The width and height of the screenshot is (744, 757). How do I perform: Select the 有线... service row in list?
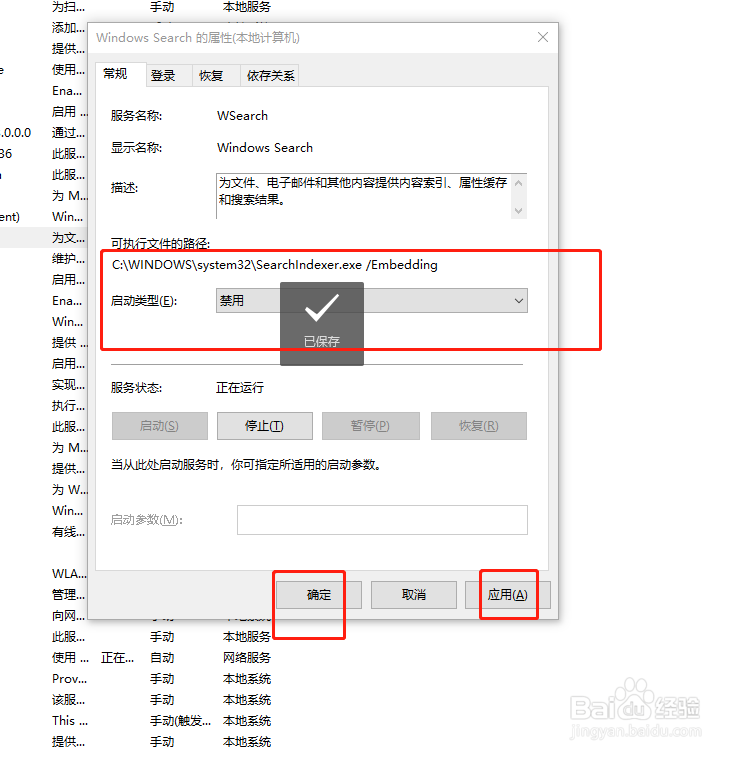pyautogui.click(x=69, y=532)
